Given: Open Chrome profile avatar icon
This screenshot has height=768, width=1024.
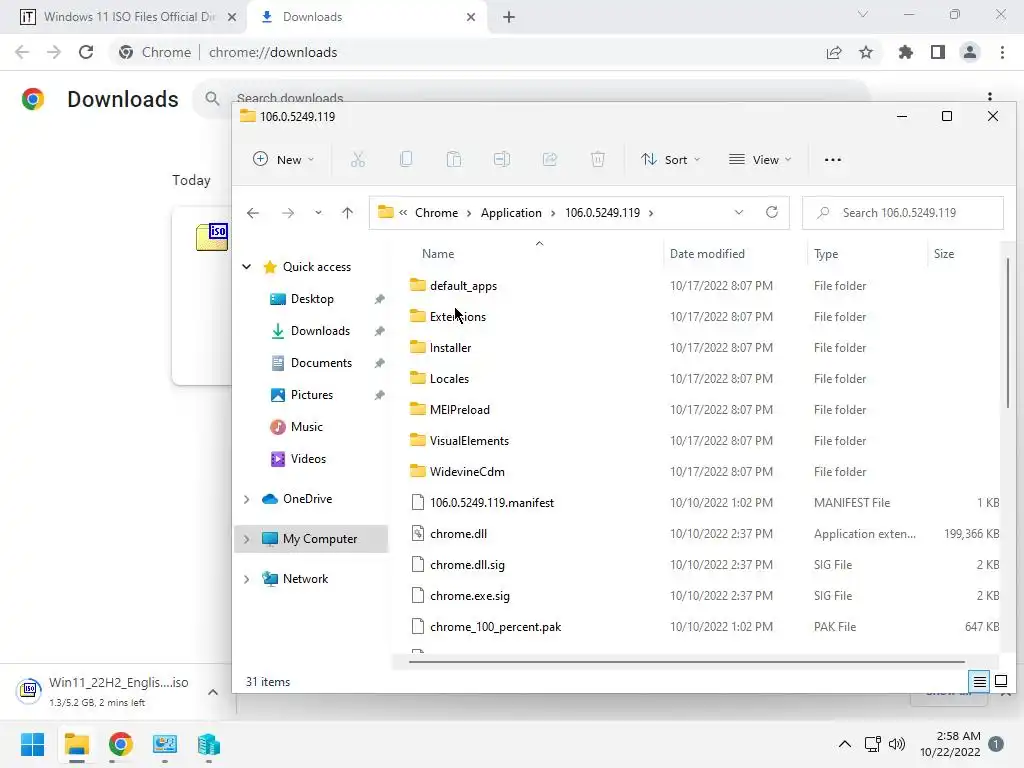Looking at the screenshot, I should tap(970, 52).
